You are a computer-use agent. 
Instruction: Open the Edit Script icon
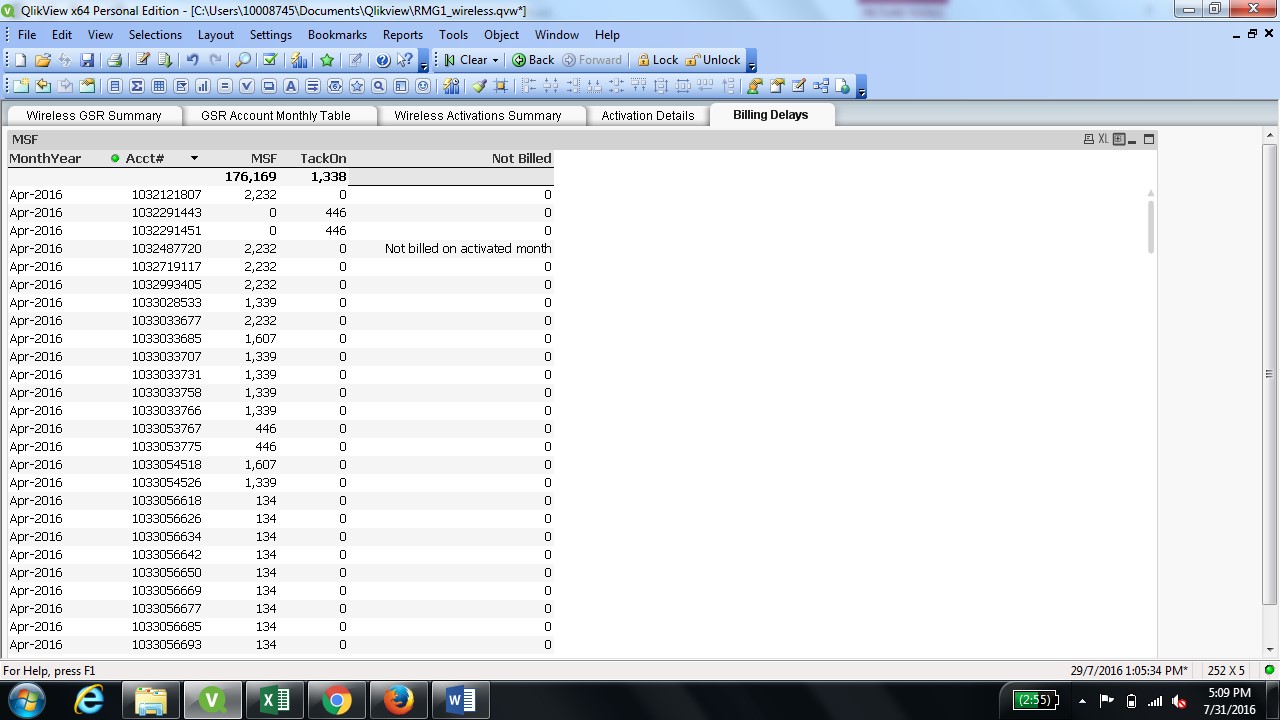click(x=143, y=60)
